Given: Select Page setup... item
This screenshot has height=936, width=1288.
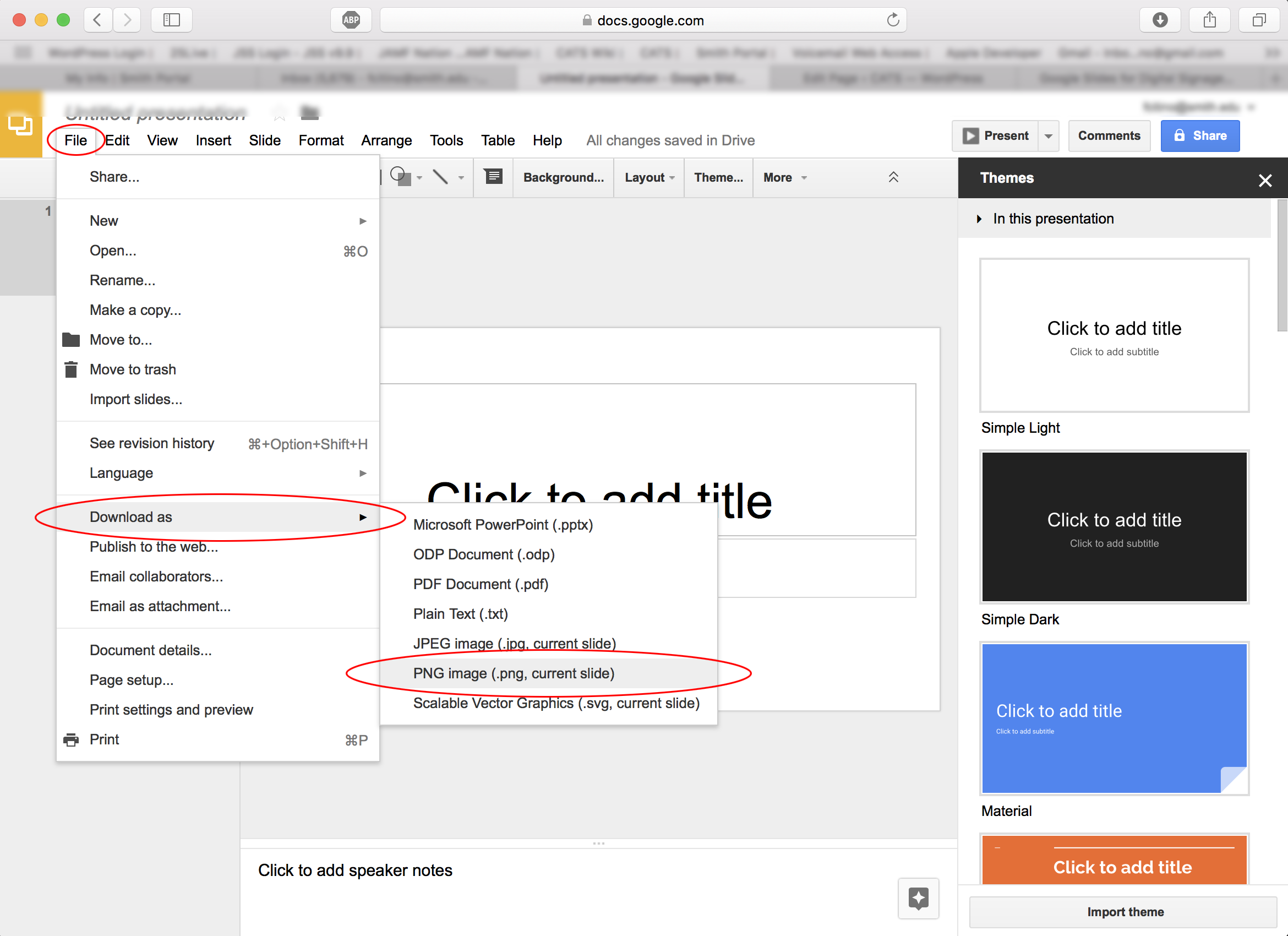Looking at the screenshot, I should (x=217, y=680).
